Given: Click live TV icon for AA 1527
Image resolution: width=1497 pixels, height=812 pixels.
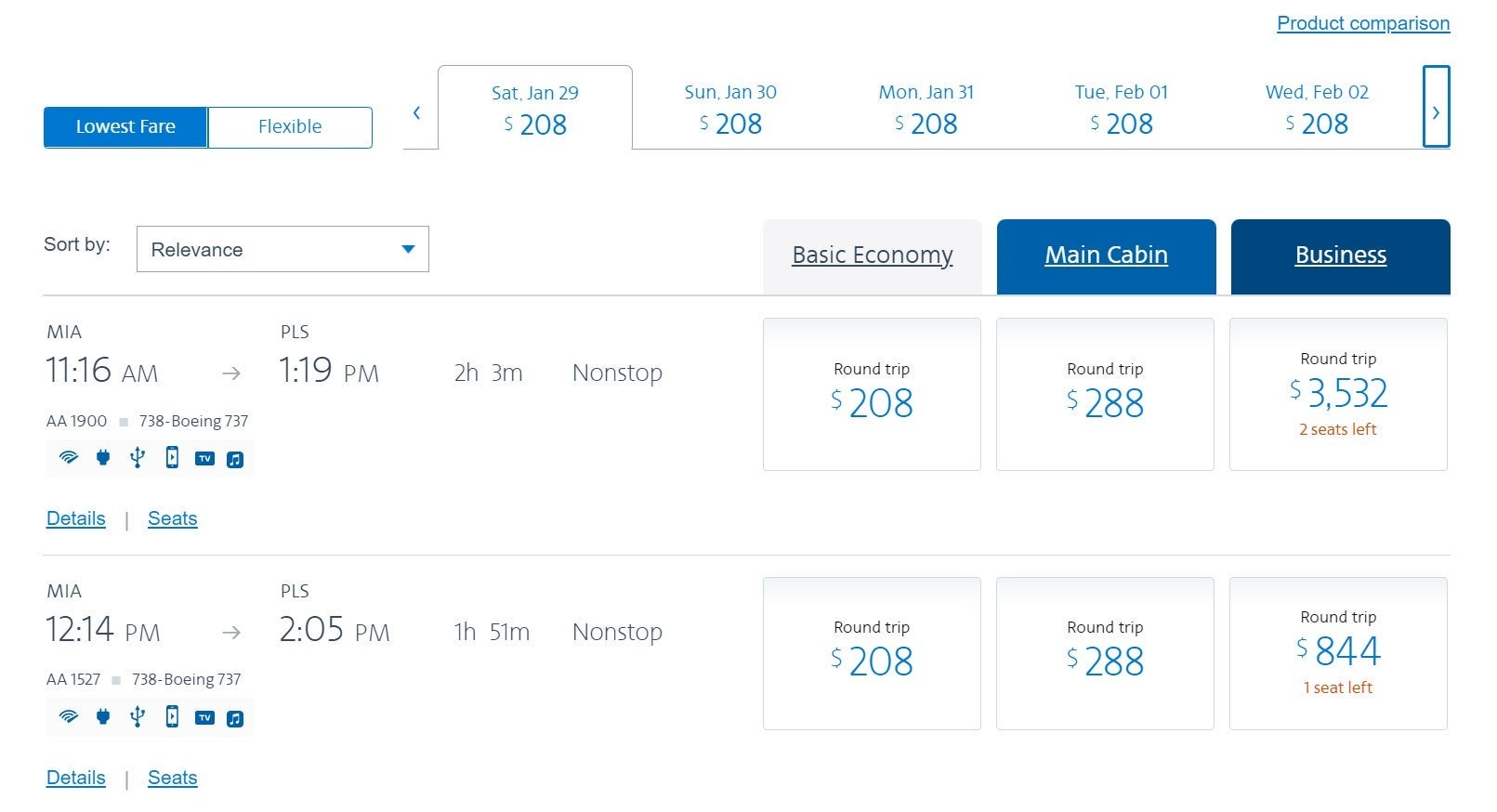Looking at the screenshot, I should click(x=205, y=717).
